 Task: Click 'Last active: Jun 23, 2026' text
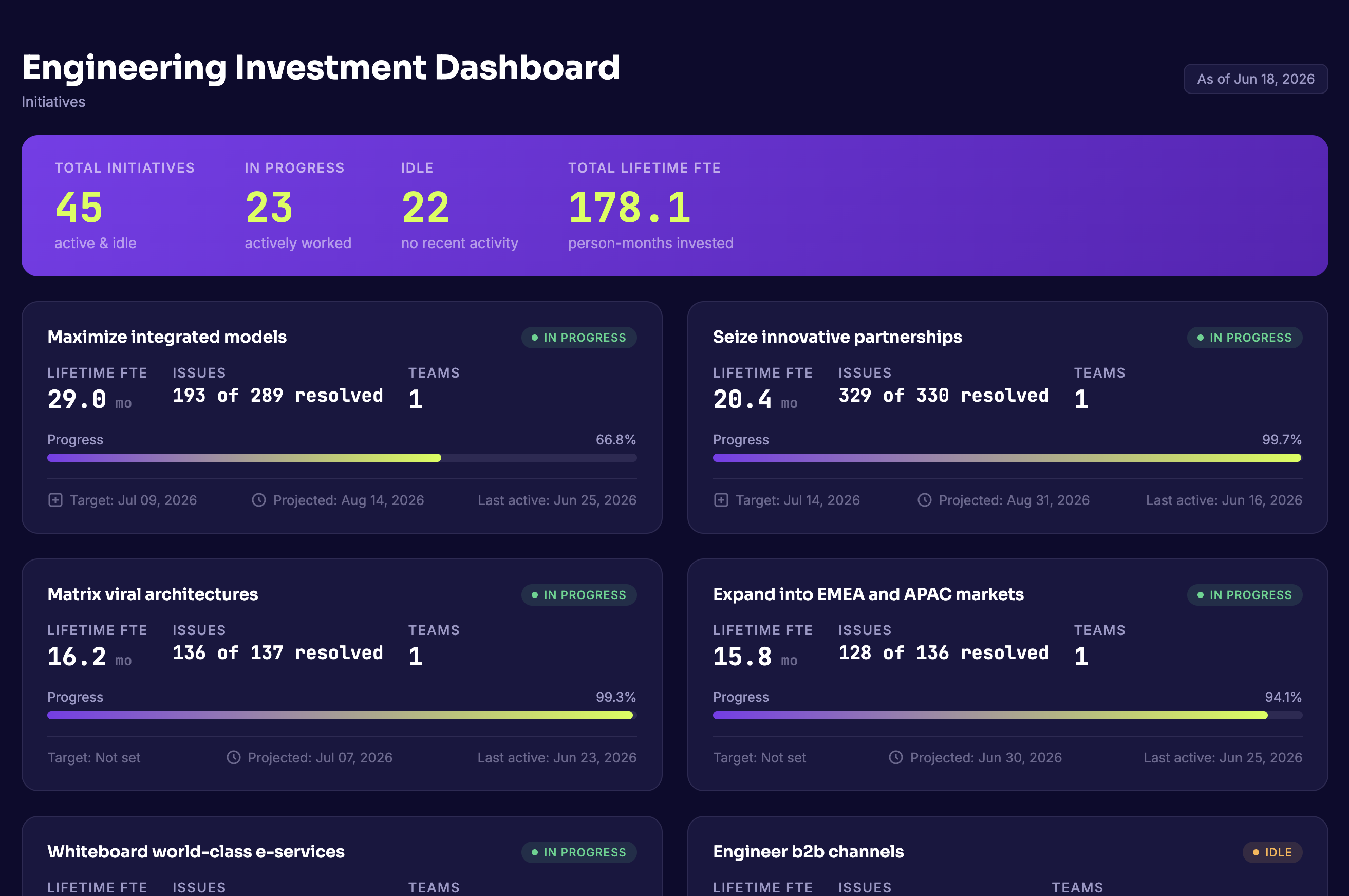coord(557,757)
